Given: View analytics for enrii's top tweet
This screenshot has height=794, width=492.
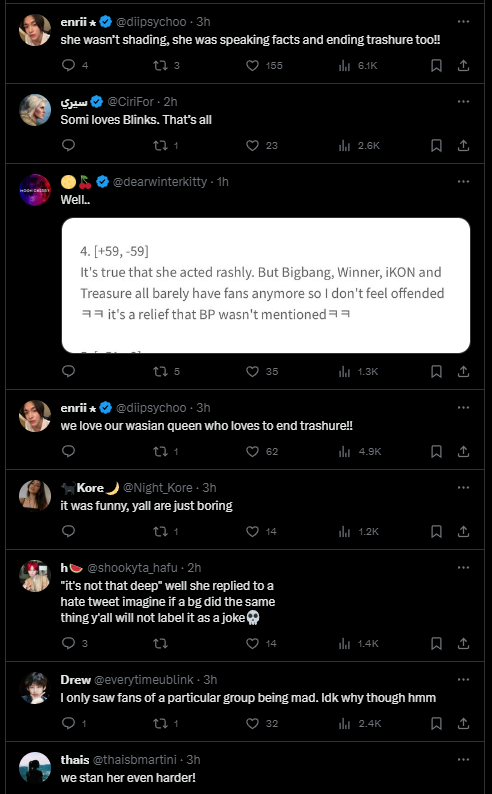Looking at the screenshot, I should point(345,65).
